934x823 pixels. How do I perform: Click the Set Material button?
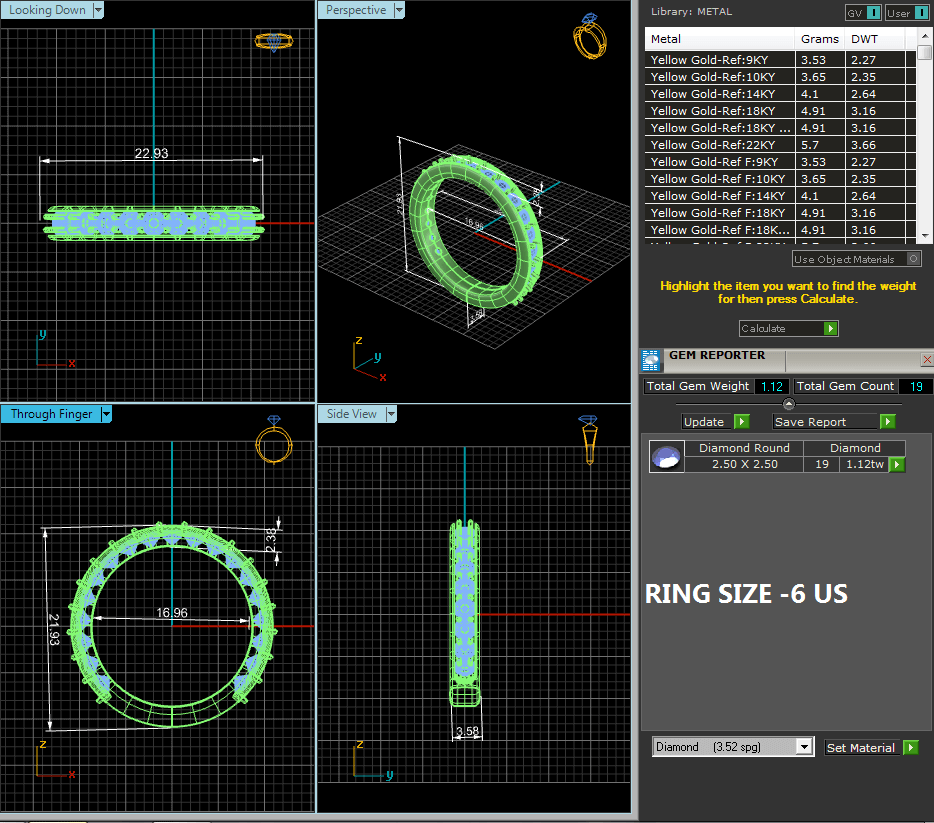[860, 748]
